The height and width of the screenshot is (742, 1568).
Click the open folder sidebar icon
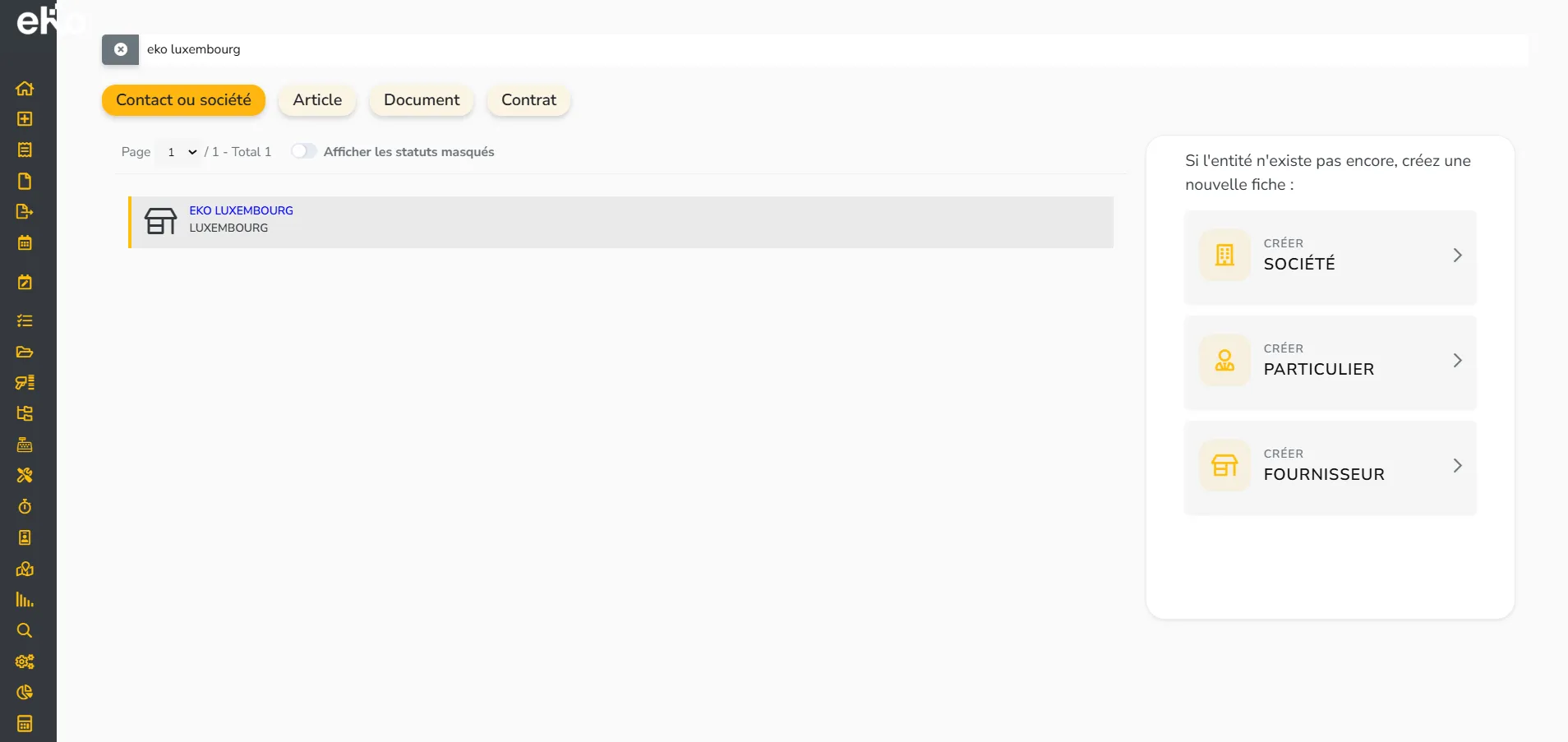tap(25, 352)
